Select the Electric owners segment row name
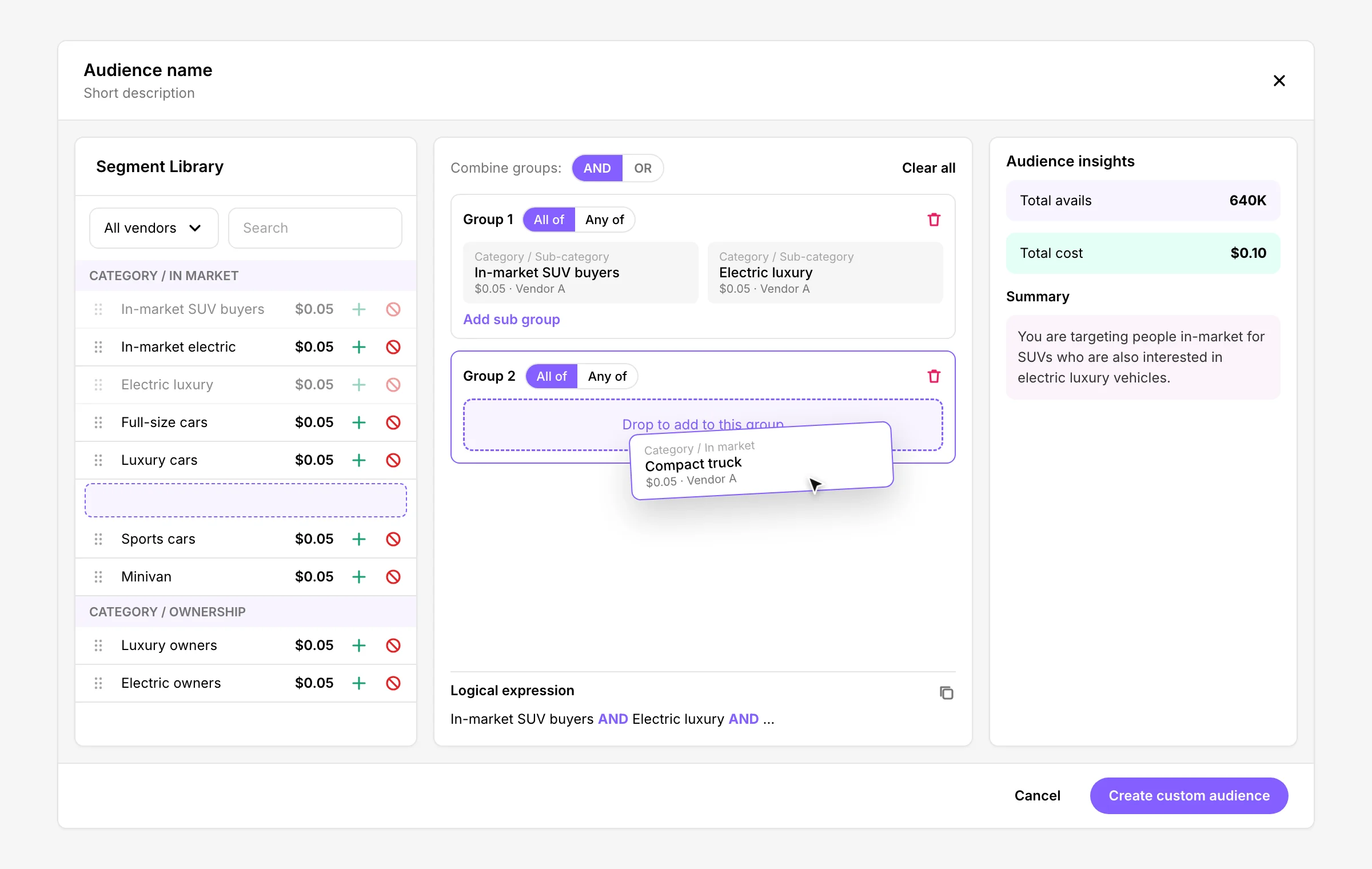 click(x=171, y=683)
